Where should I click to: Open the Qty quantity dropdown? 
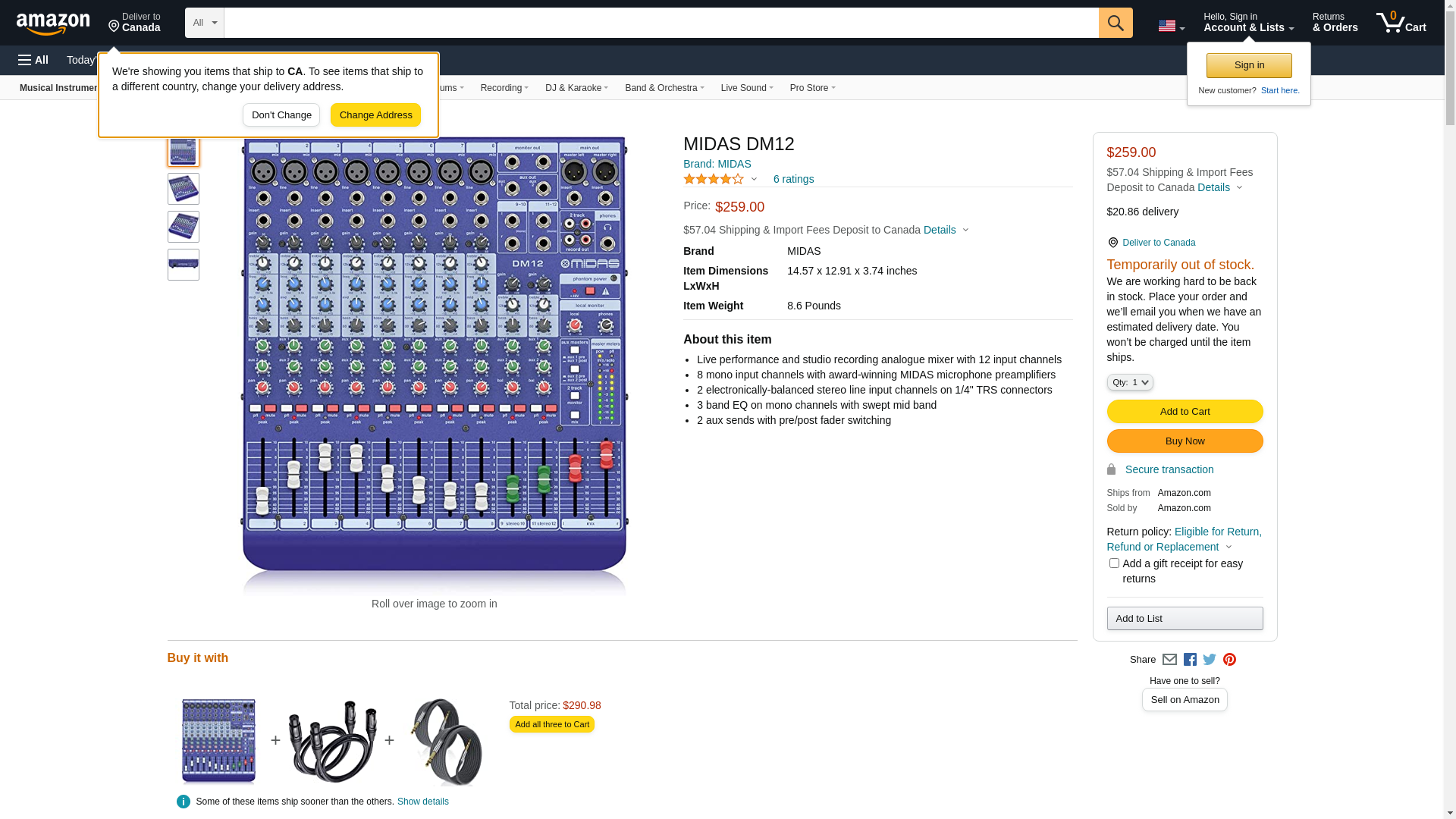(1129, 383)
